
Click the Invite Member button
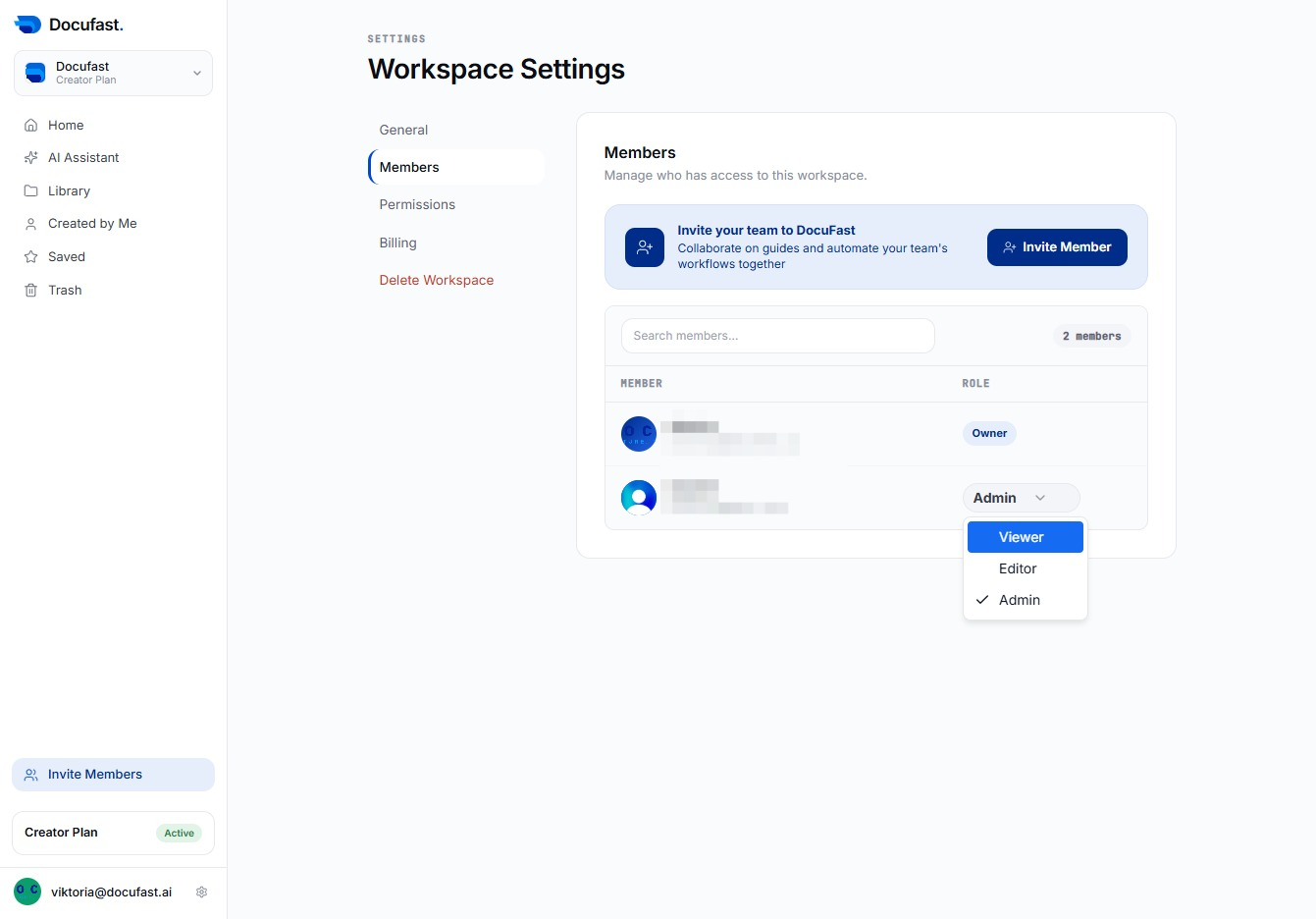click(1057, 247)
